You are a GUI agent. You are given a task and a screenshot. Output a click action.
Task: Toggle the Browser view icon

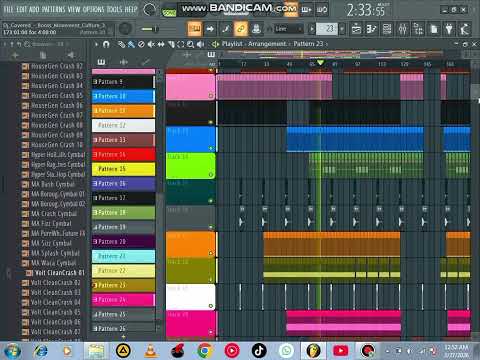[x=418, y=29]
